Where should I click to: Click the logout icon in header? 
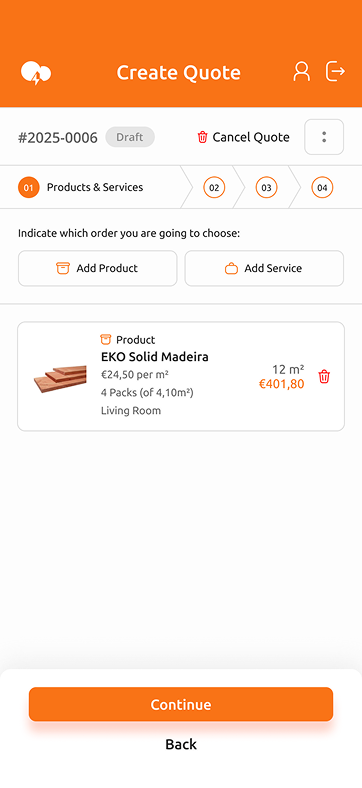pyautogui.click(x=335, y=71)
